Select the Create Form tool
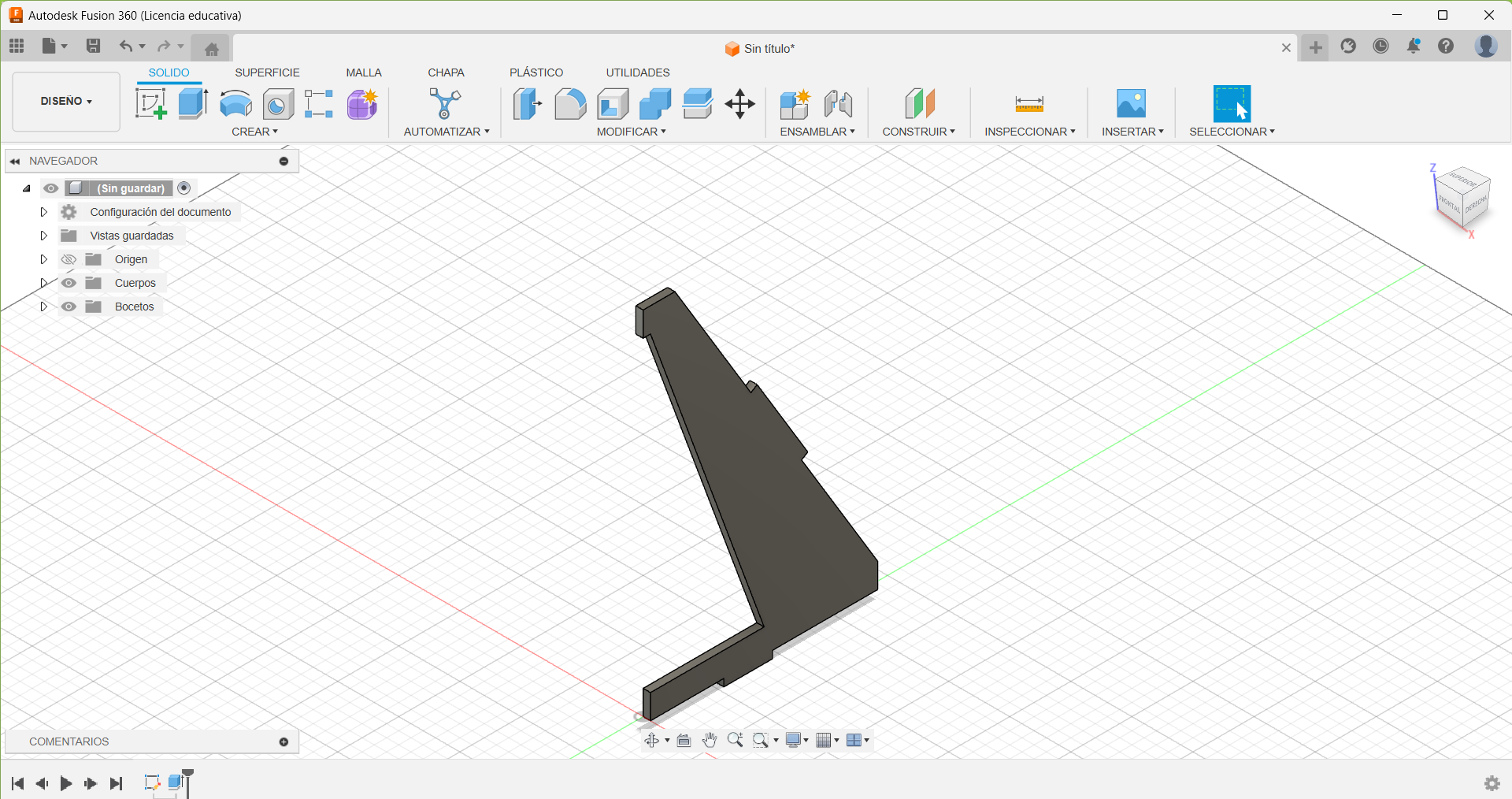The height and width of the screenshot is (799, 1512). tap(362, 103)
